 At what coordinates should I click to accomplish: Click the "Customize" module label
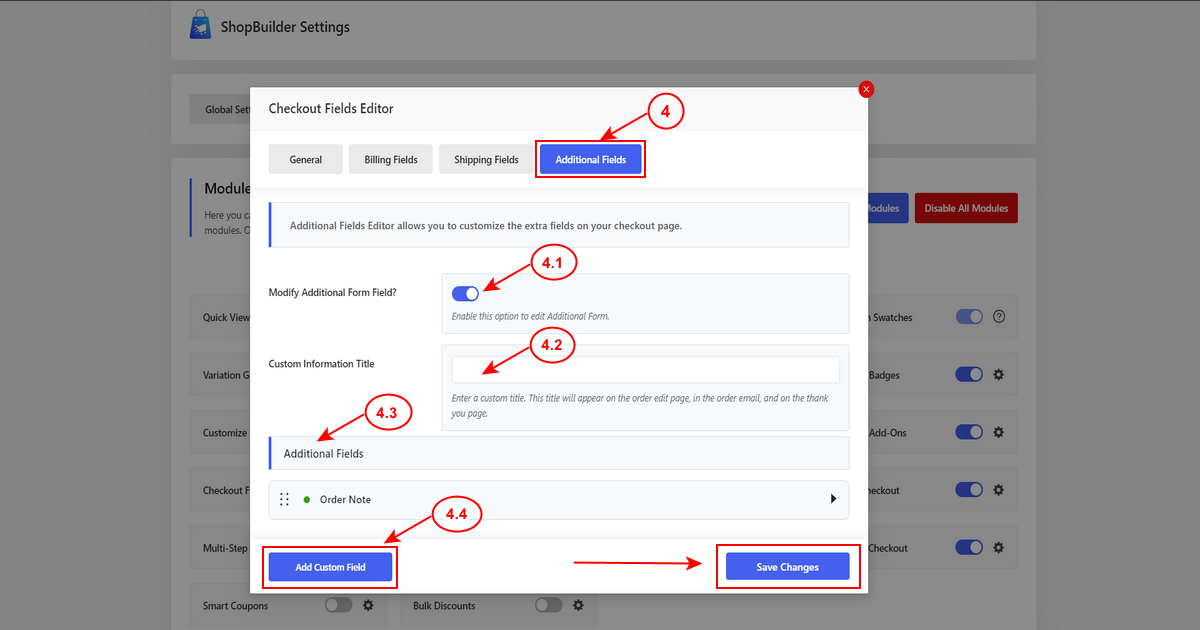[225, 433]
